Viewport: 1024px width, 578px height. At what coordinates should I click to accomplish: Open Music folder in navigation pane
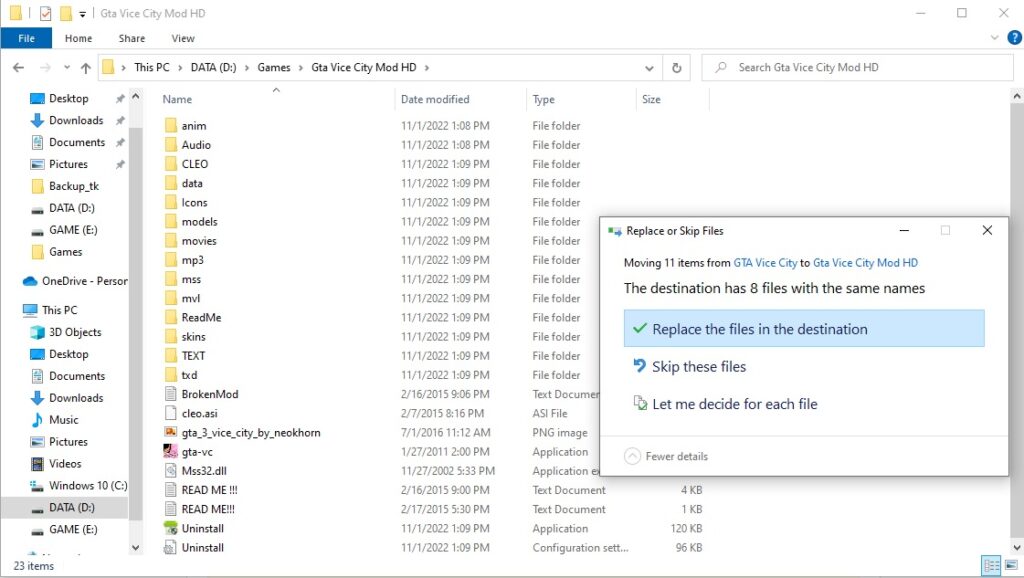coord(55,419)
